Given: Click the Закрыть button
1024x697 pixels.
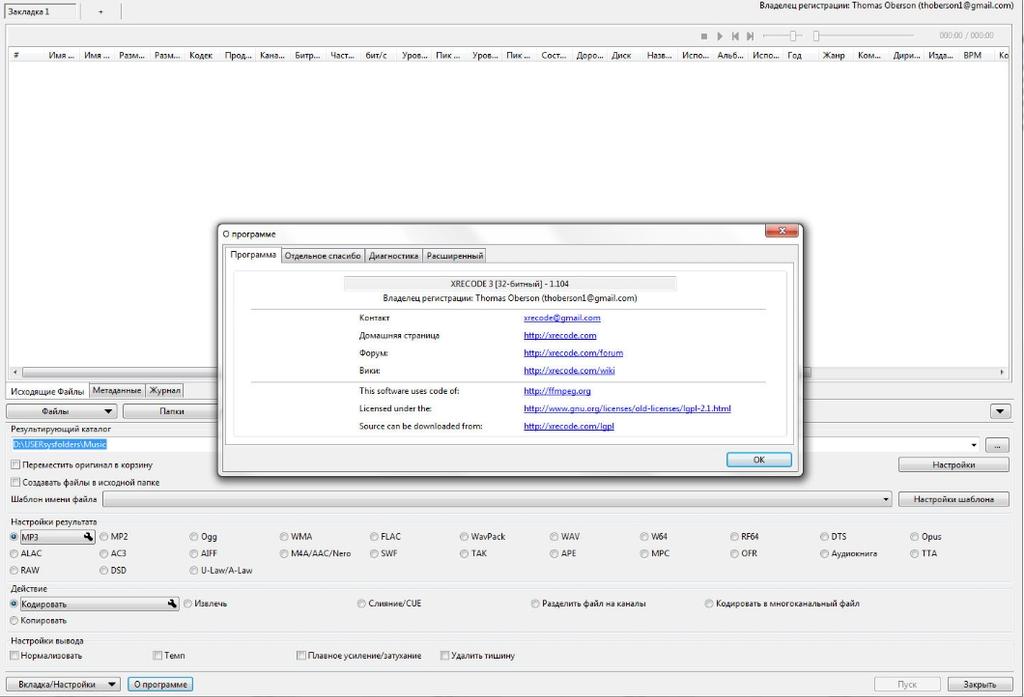Looking at the screenshot, I should point(980,685).
